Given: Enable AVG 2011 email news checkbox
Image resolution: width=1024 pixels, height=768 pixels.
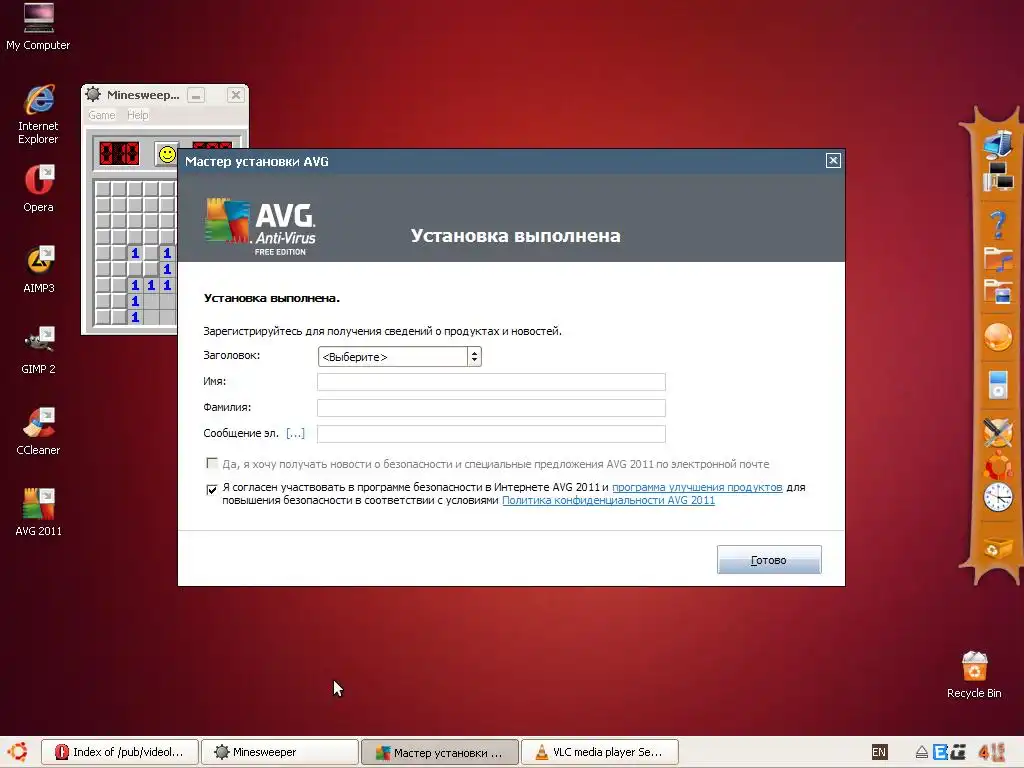Looking at the screenshot, I should 212,463.
